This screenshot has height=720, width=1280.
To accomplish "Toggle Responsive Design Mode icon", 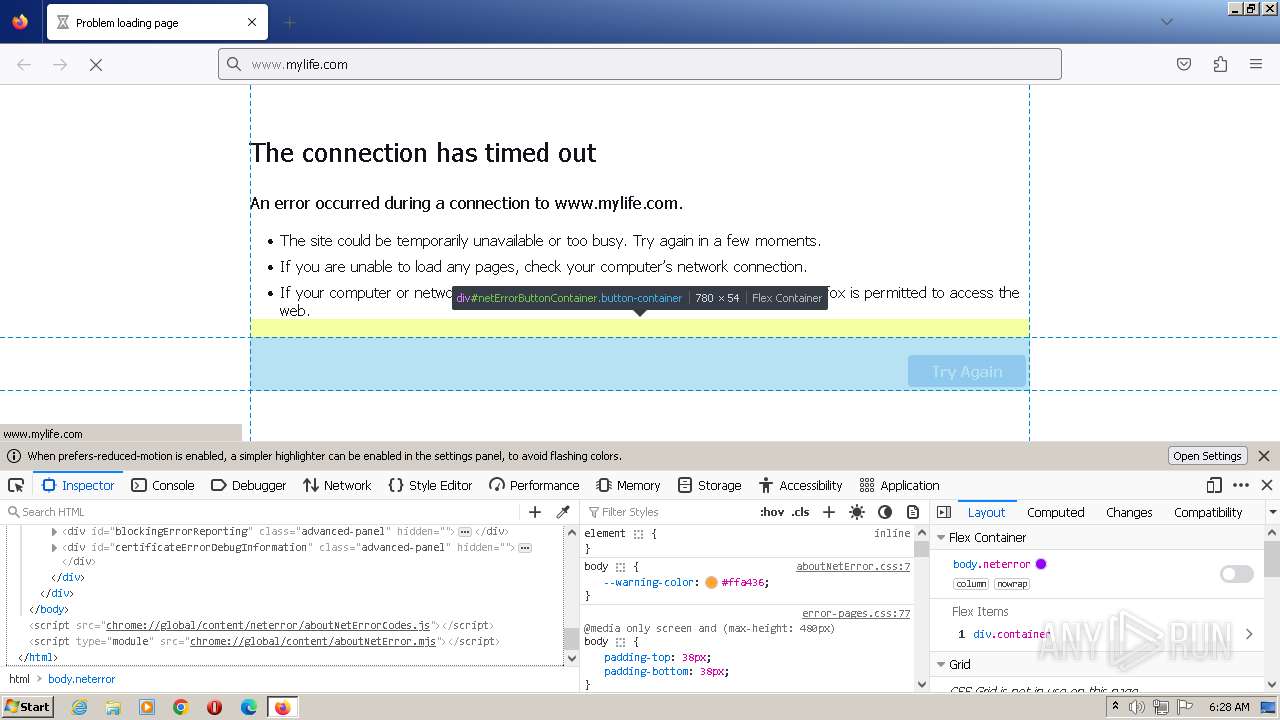I will click(x=1214, y=485).
